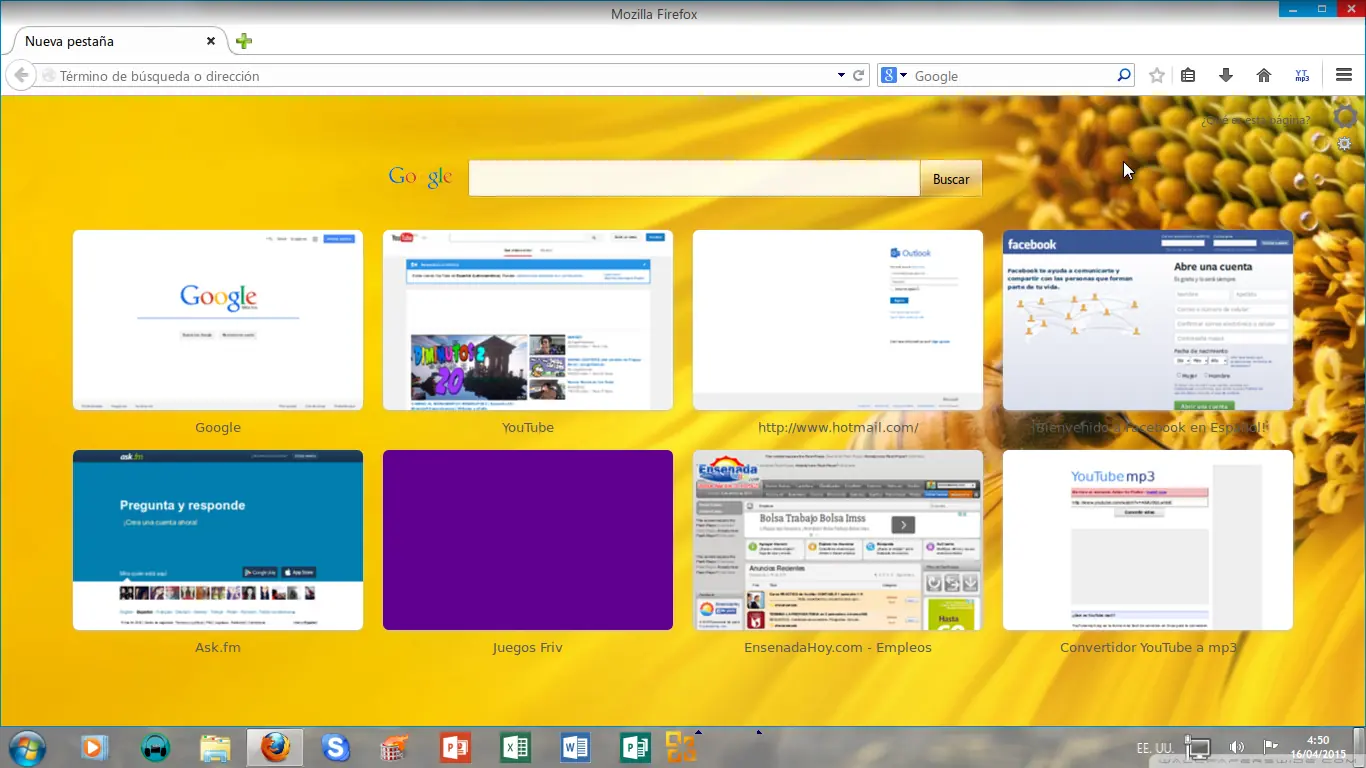Launch Publisher from the taskbar
Screen dimensions: 1366x768
point(635,747)
